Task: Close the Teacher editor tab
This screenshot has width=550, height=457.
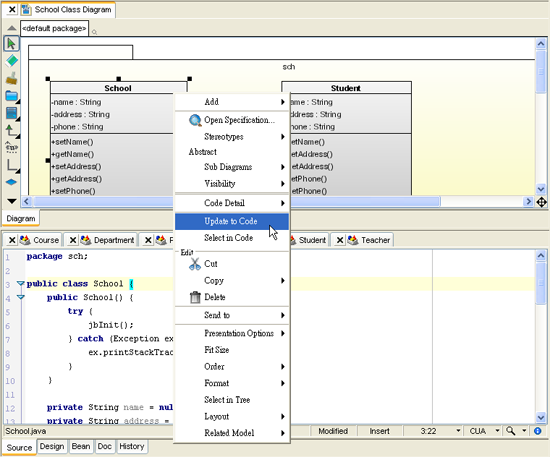Action: point(340,240)
